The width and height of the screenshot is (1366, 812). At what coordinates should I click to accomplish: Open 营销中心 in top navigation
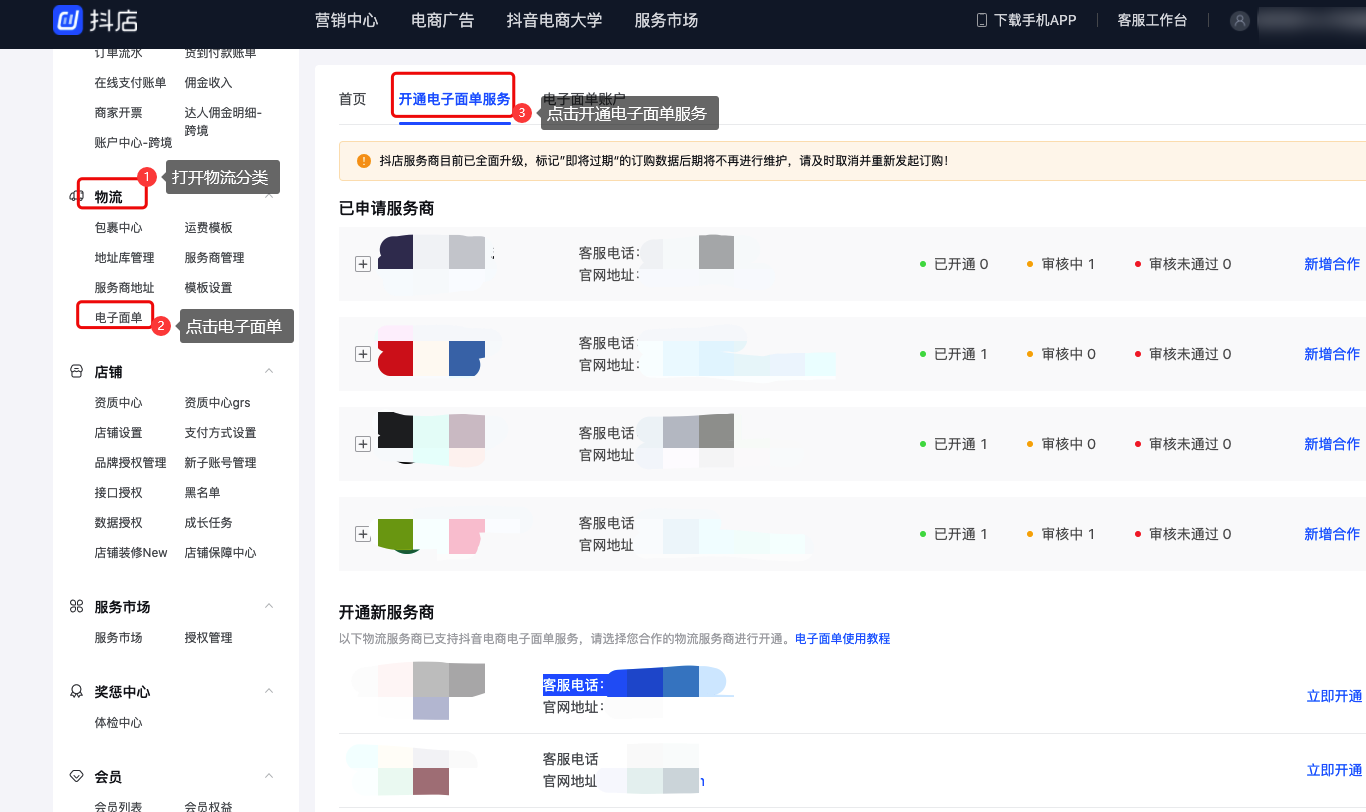click(x=346, y=20)
